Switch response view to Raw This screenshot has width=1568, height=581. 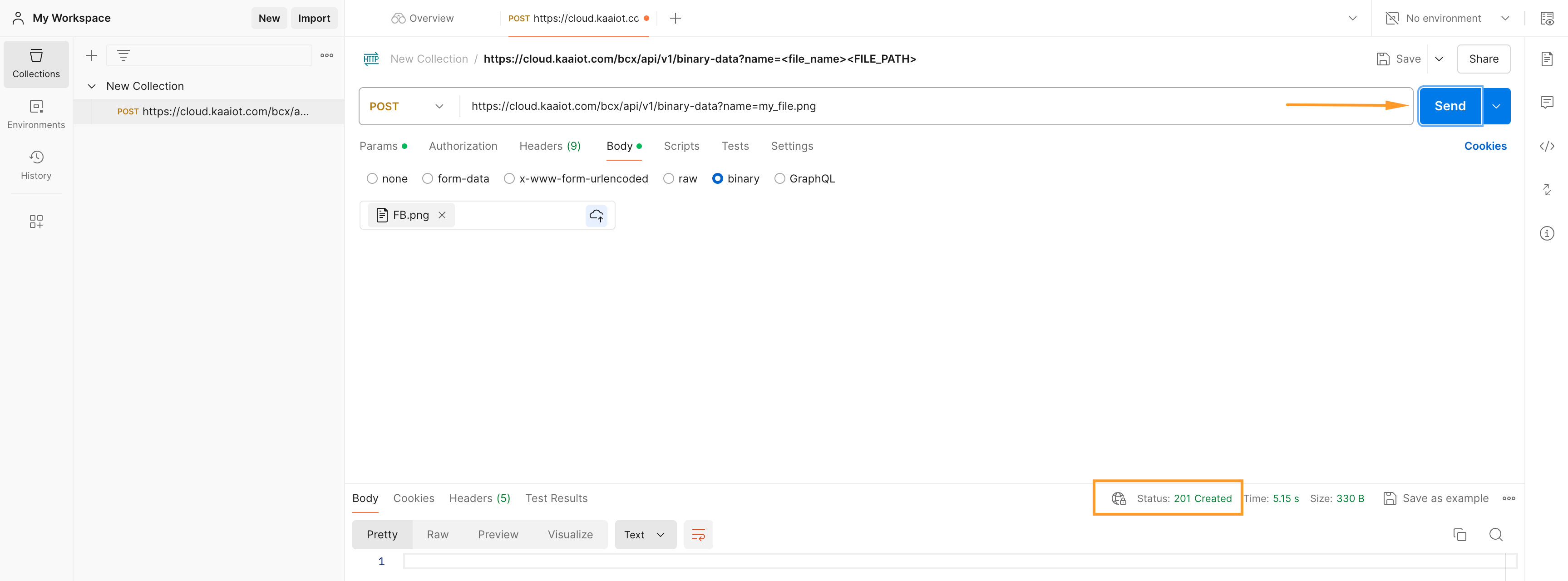(437, 535)
